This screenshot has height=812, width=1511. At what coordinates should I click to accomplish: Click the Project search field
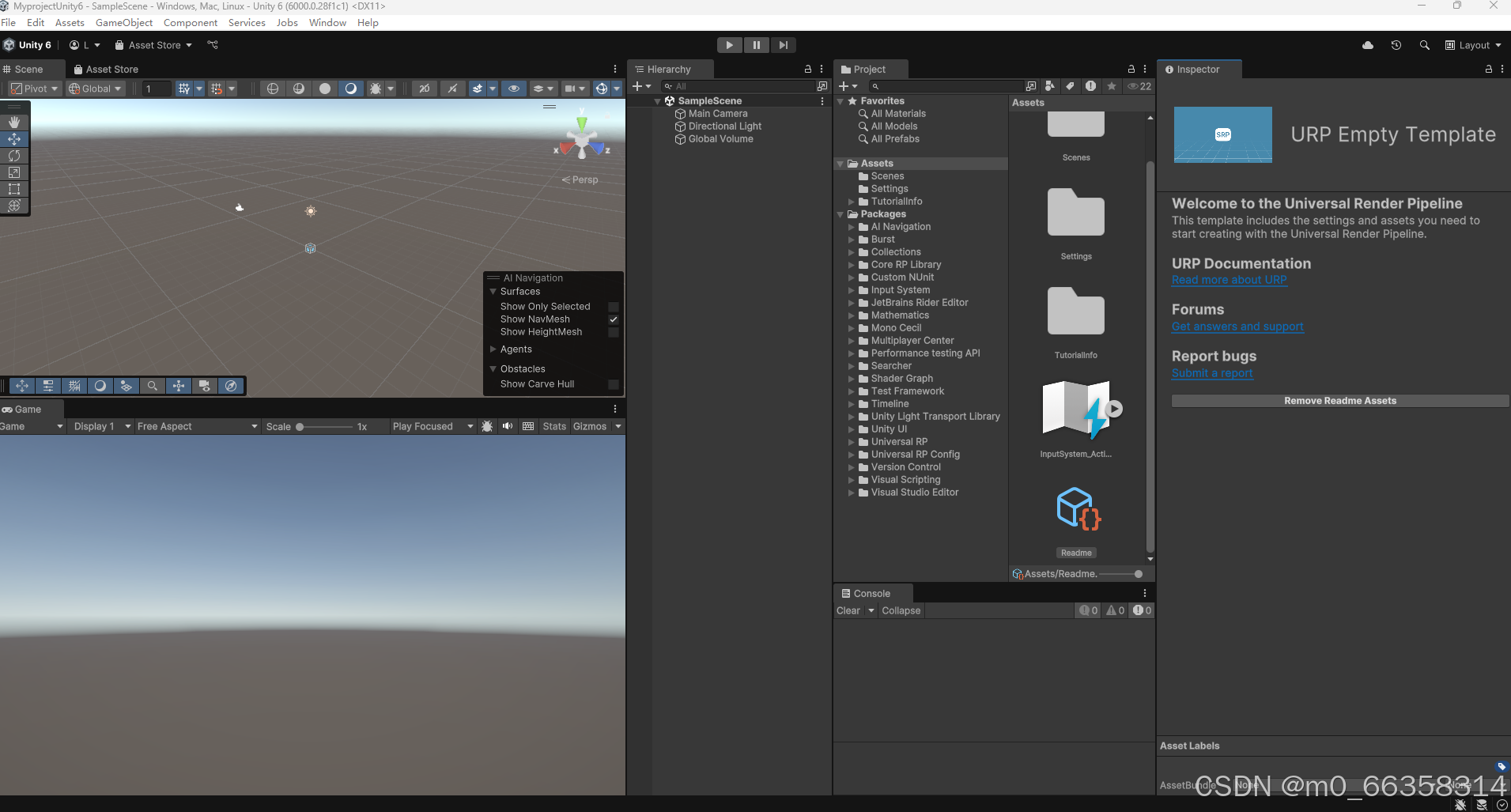(946, 86)
